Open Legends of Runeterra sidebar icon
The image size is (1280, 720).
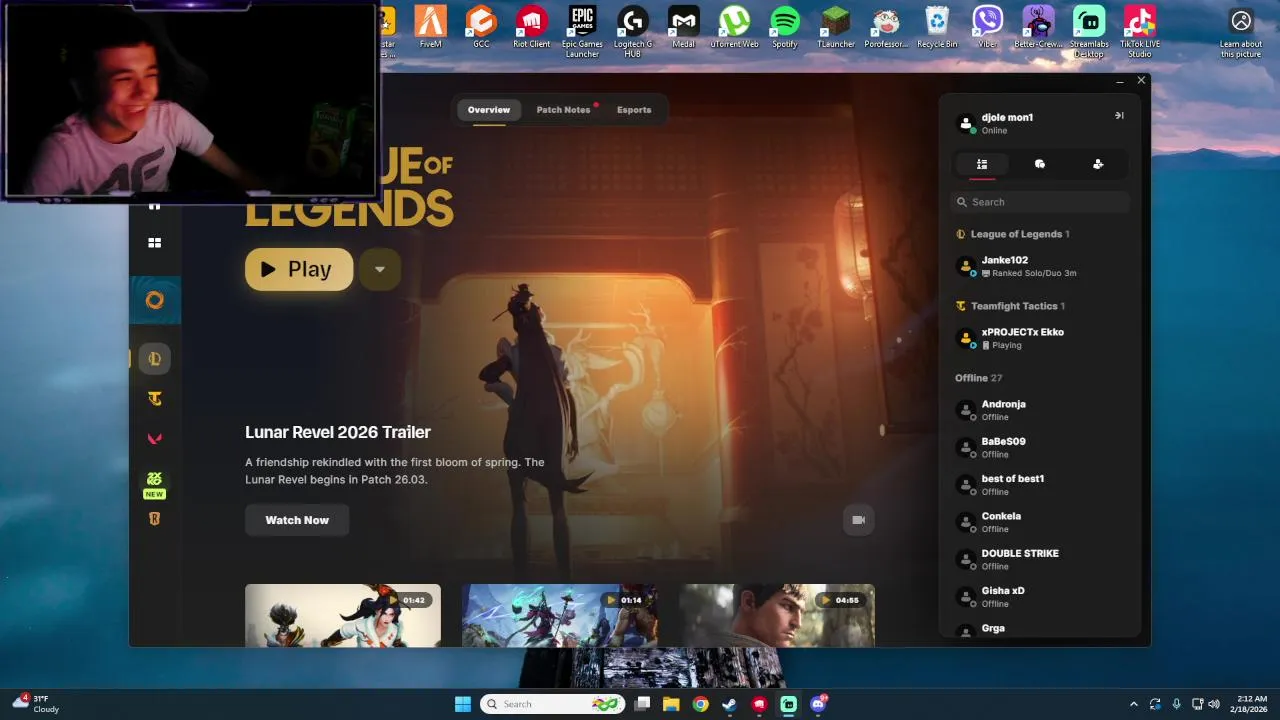155,518
